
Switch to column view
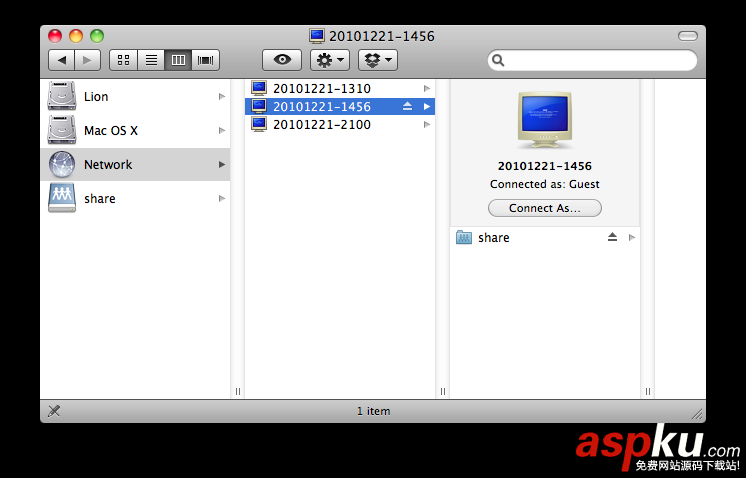[178, 60]
